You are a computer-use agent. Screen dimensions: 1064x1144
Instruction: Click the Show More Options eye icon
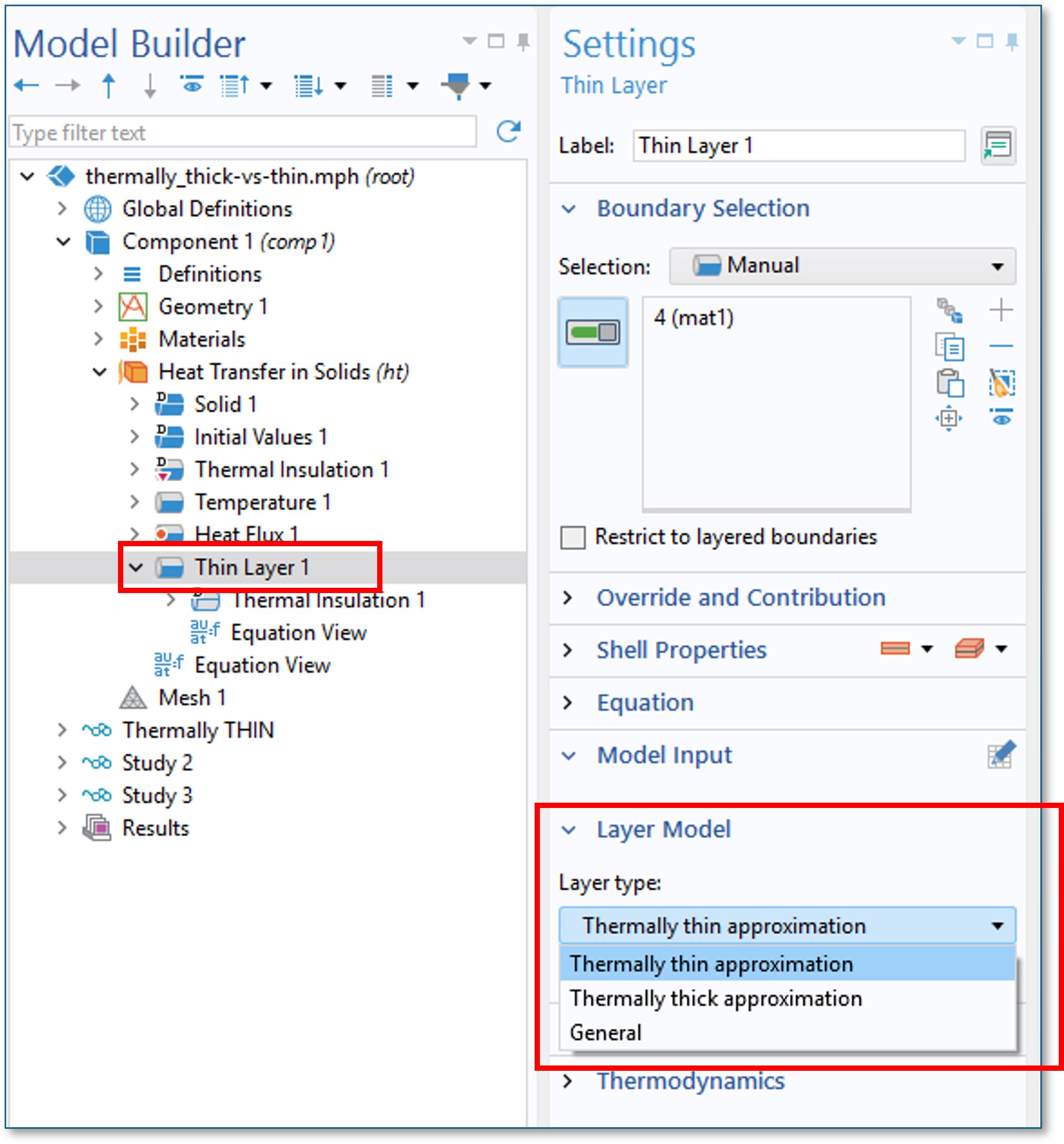pyautogui.click(x=192, y=85)
